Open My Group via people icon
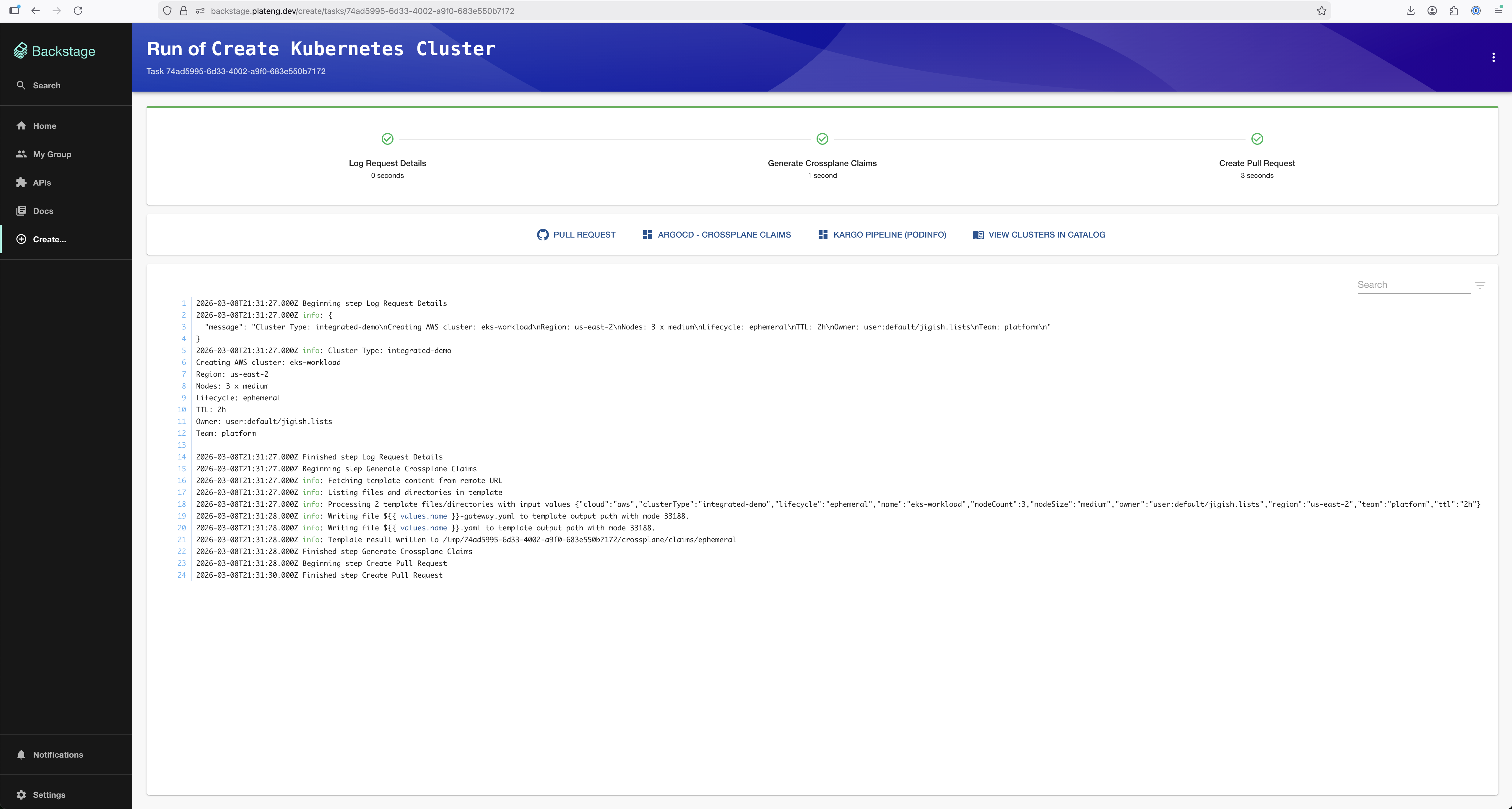1512x809 pixels. (21, 154)
